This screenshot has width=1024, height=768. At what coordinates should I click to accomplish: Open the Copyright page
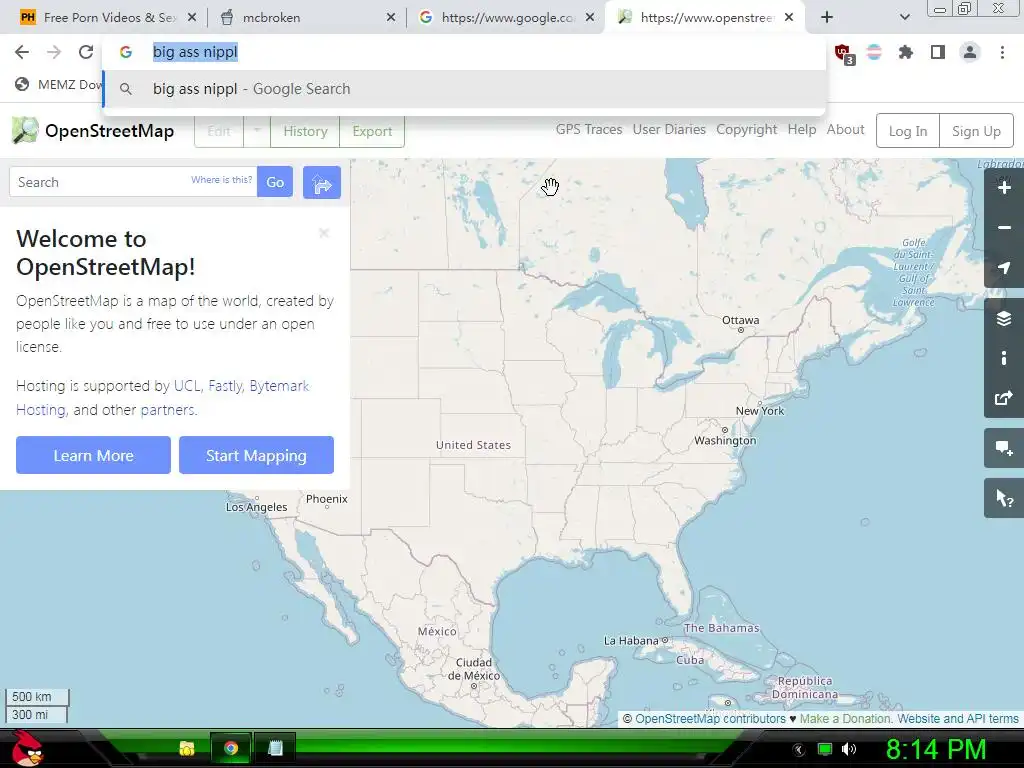(x=746, y=129)
